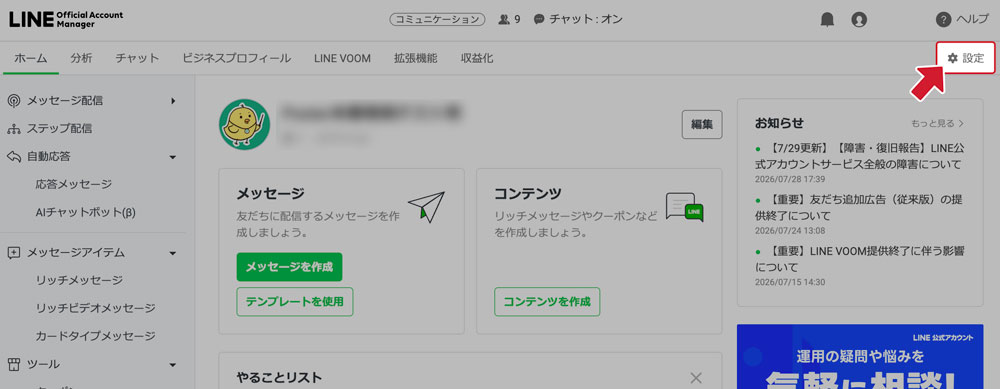1000x389 pixels.
Task: Click the テンプレートを使用 button
Action: 295,302
